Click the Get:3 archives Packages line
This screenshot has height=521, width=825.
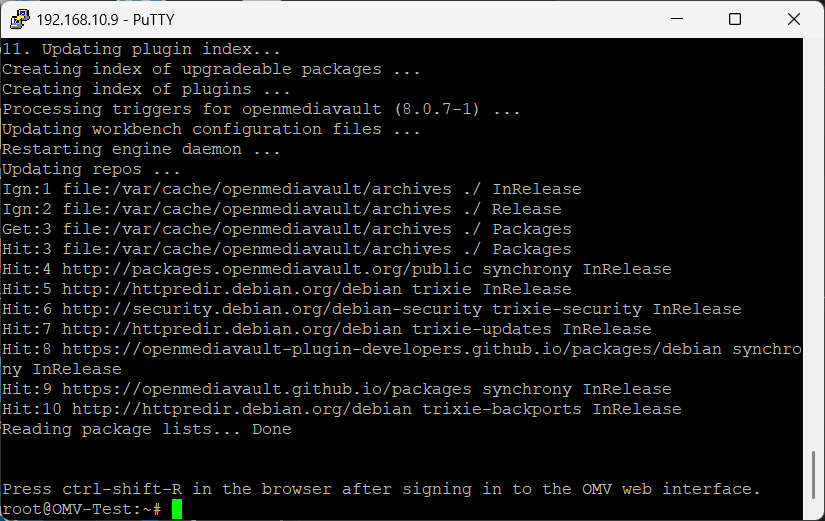point(287,229)
